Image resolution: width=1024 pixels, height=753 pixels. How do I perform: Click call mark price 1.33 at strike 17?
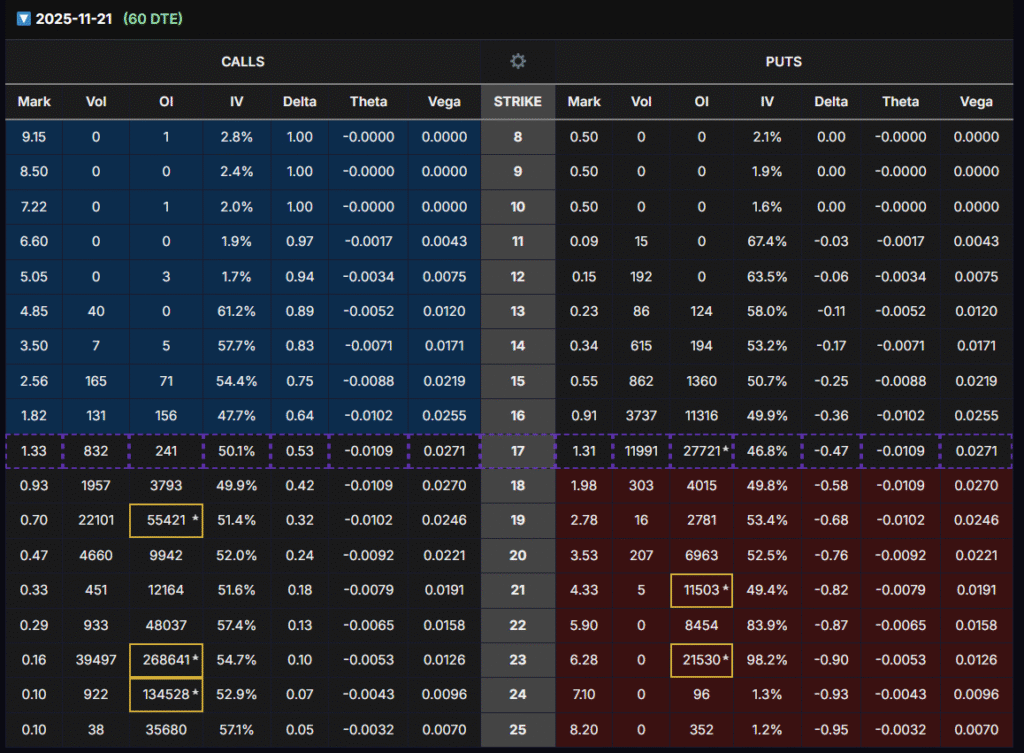point(34,451)
